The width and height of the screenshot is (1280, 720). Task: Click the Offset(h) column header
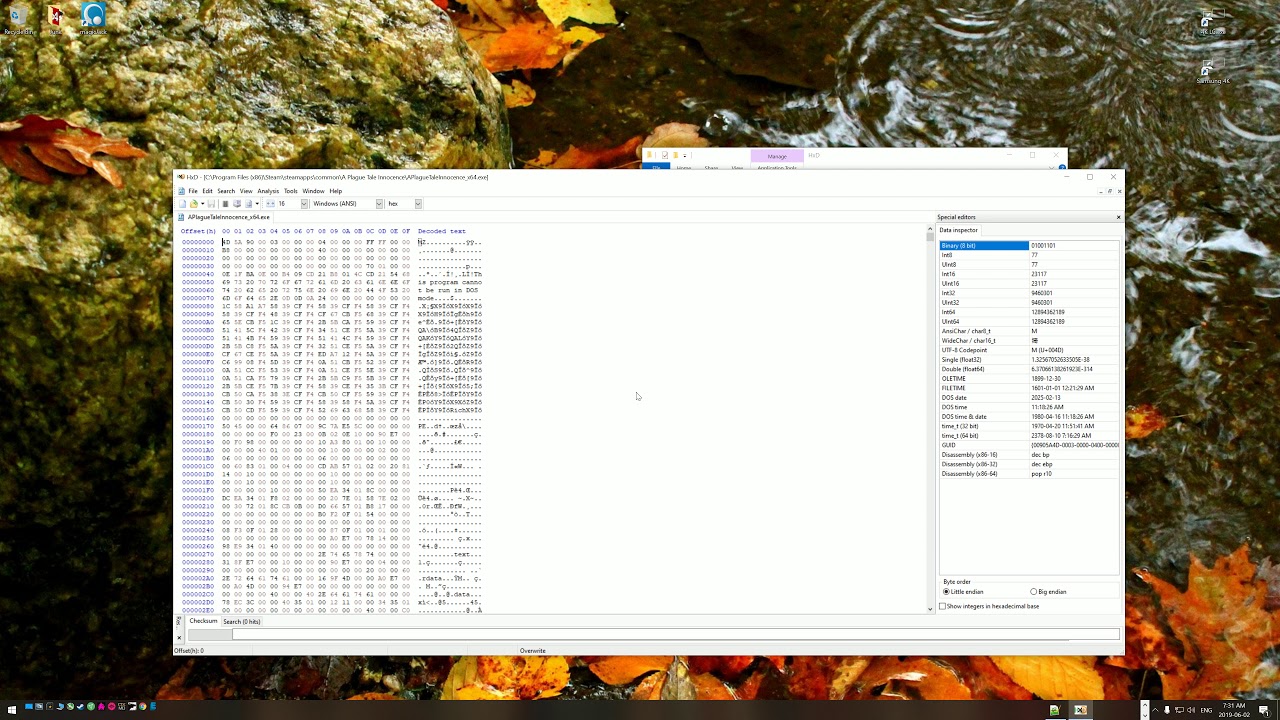tap(198, 231)
